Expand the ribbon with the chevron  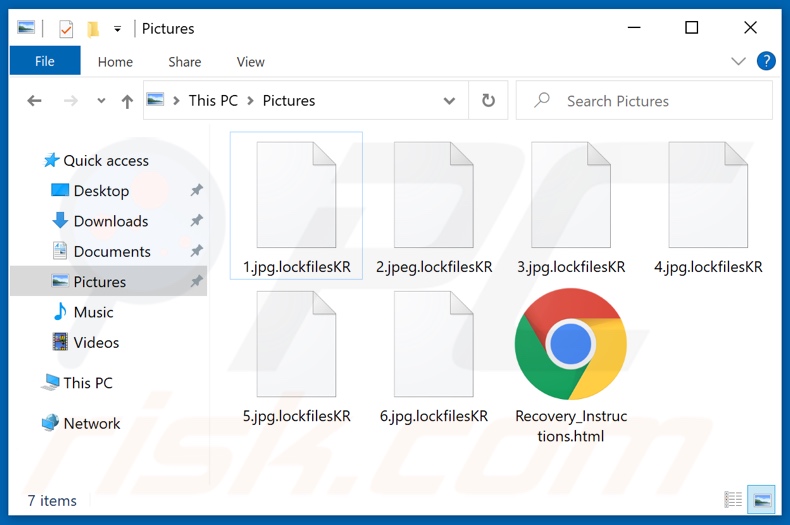click(738, 61)
